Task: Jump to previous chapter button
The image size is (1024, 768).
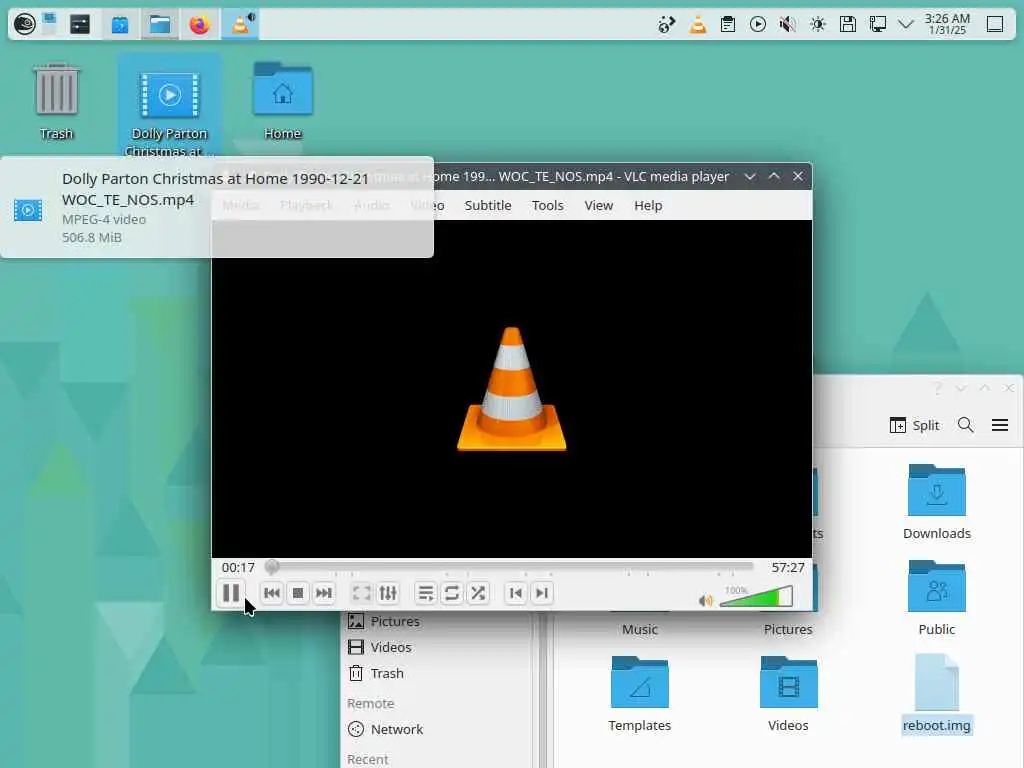Action: 515,593
